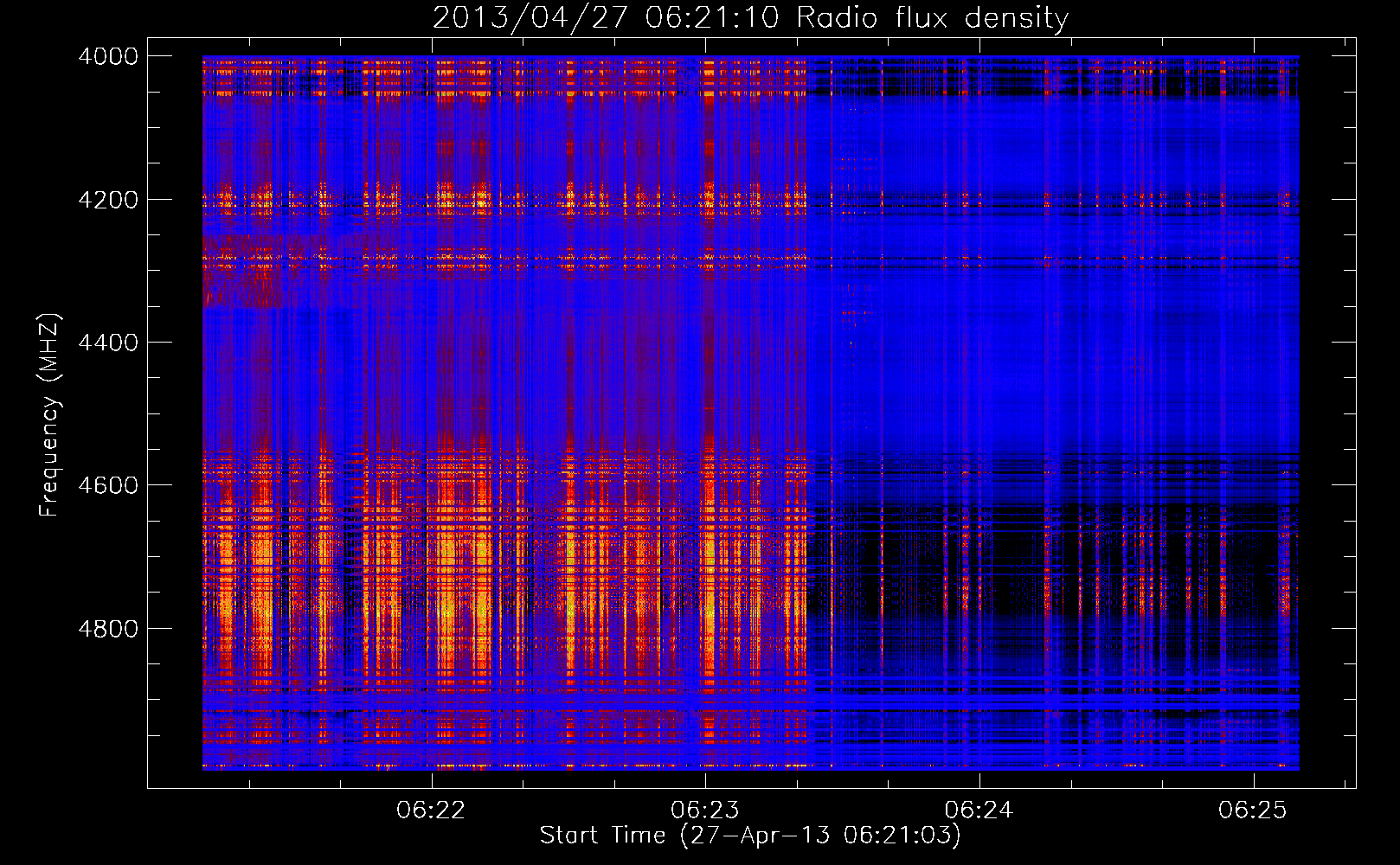Image resolution: width=1400 pixels, height=865 pixels.
Task: Click the 4400 frequency tick label
Action: tap(108, 343)
